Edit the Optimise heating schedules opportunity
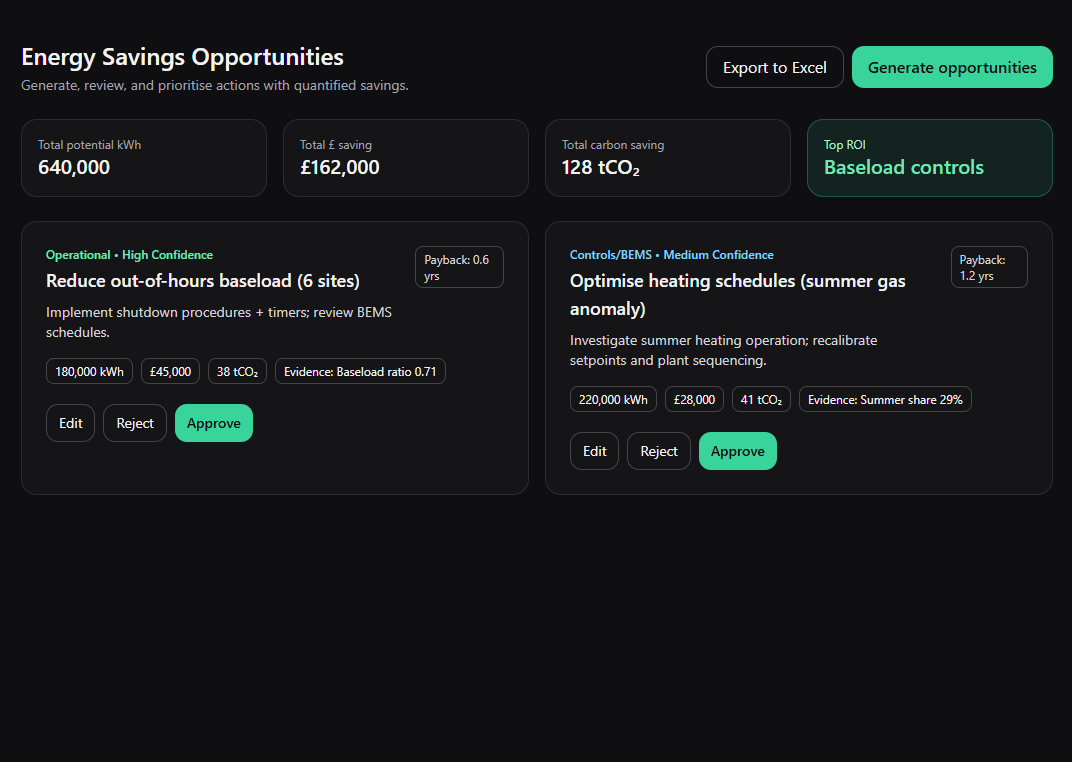This screenshot has height=762, width=1072. click(594, 450)
